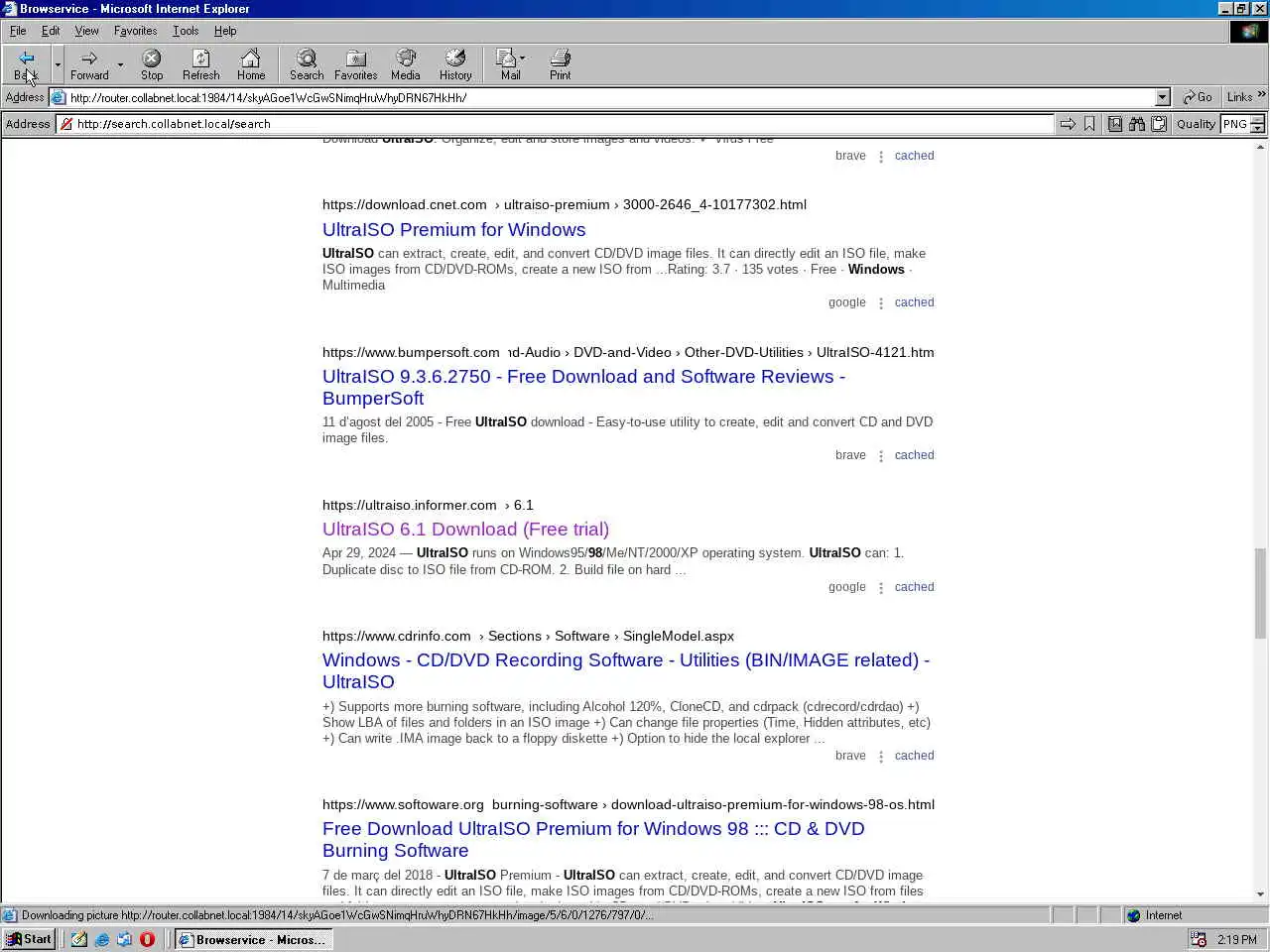The height and width of the screenshot is (952, 1270).
Task: Open the Windows Start menu
Action: (x=29, y=939)
